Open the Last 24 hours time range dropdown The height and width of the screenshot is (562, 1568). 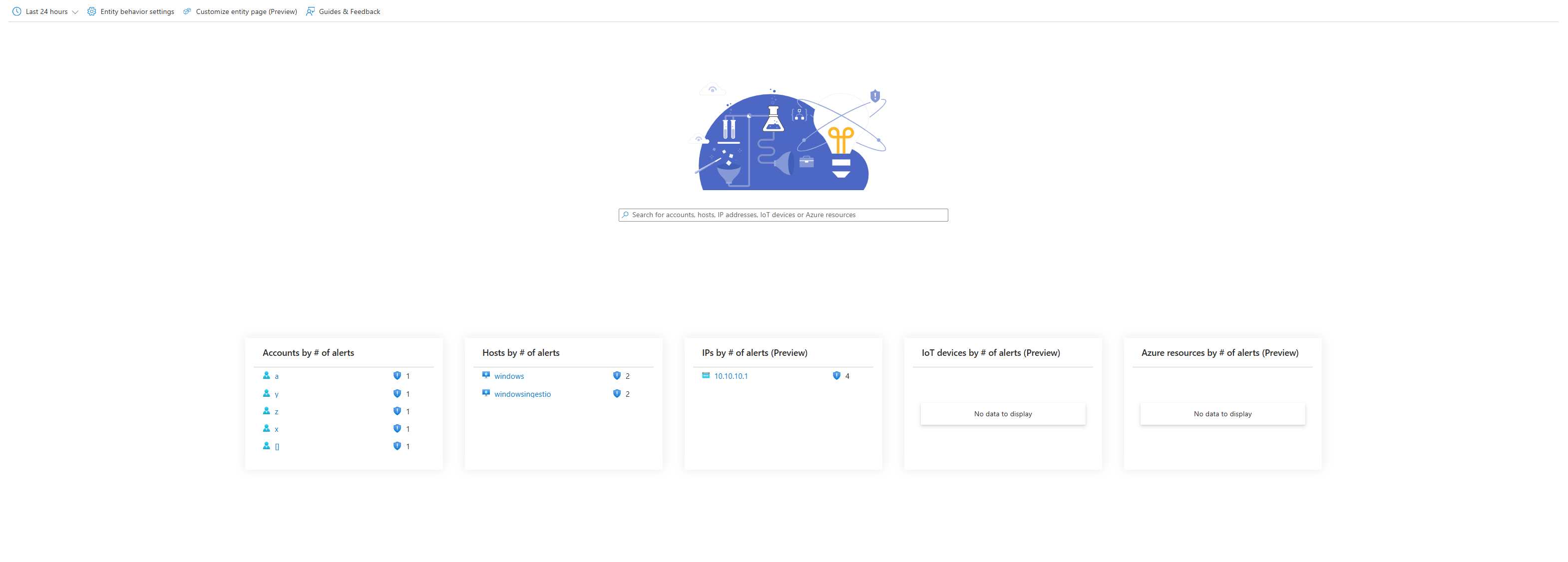[47, 11]
